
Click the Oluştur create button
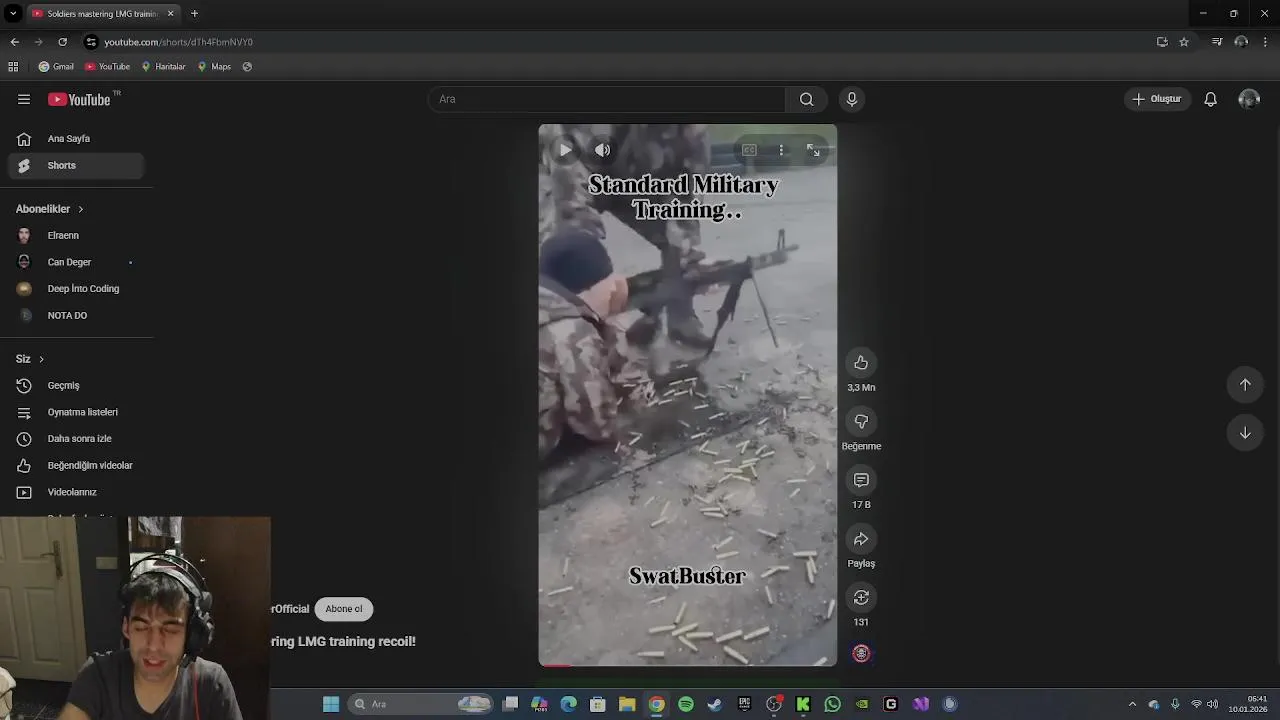click(x=1157, y=99)
